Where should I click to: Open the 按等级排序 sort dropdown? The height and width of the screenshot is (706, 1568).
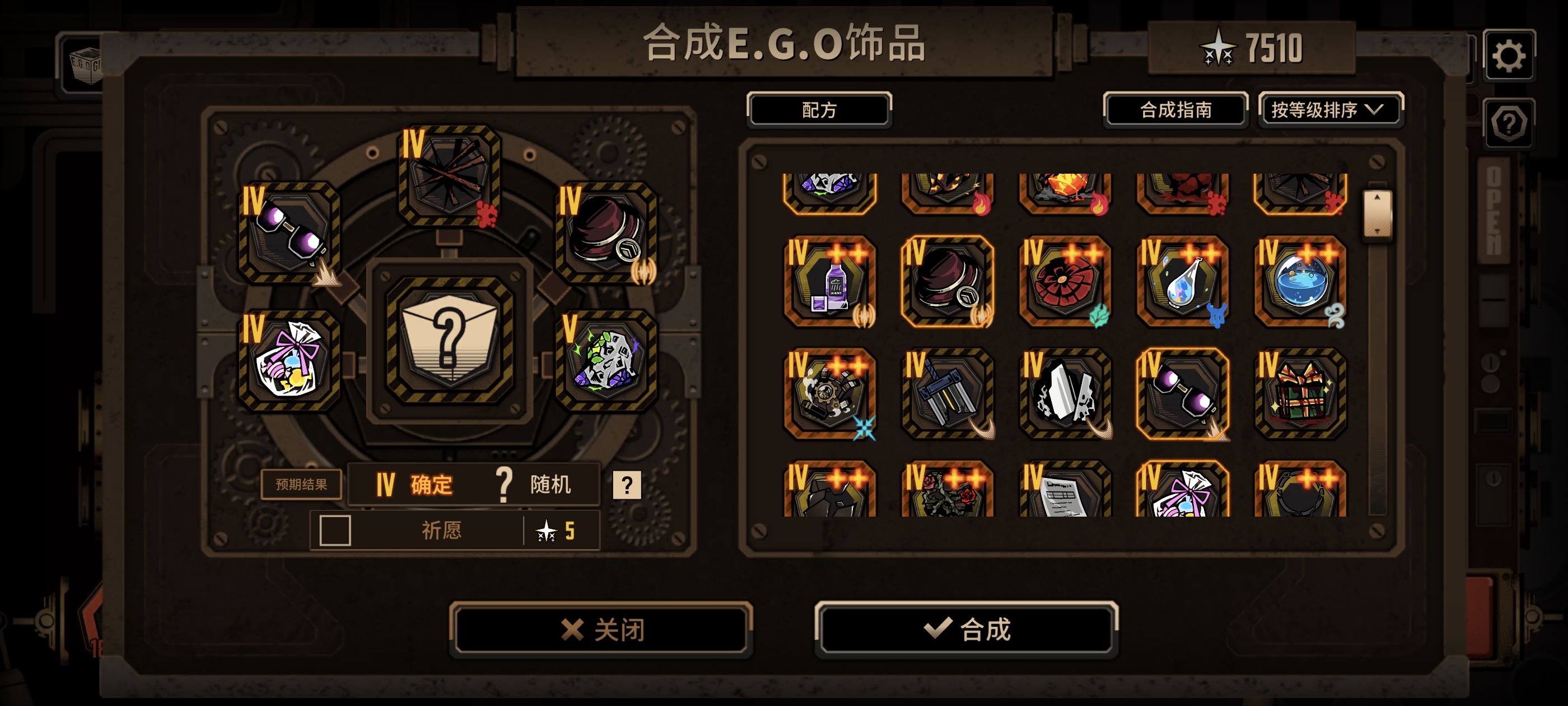(x=1331, y=110)
